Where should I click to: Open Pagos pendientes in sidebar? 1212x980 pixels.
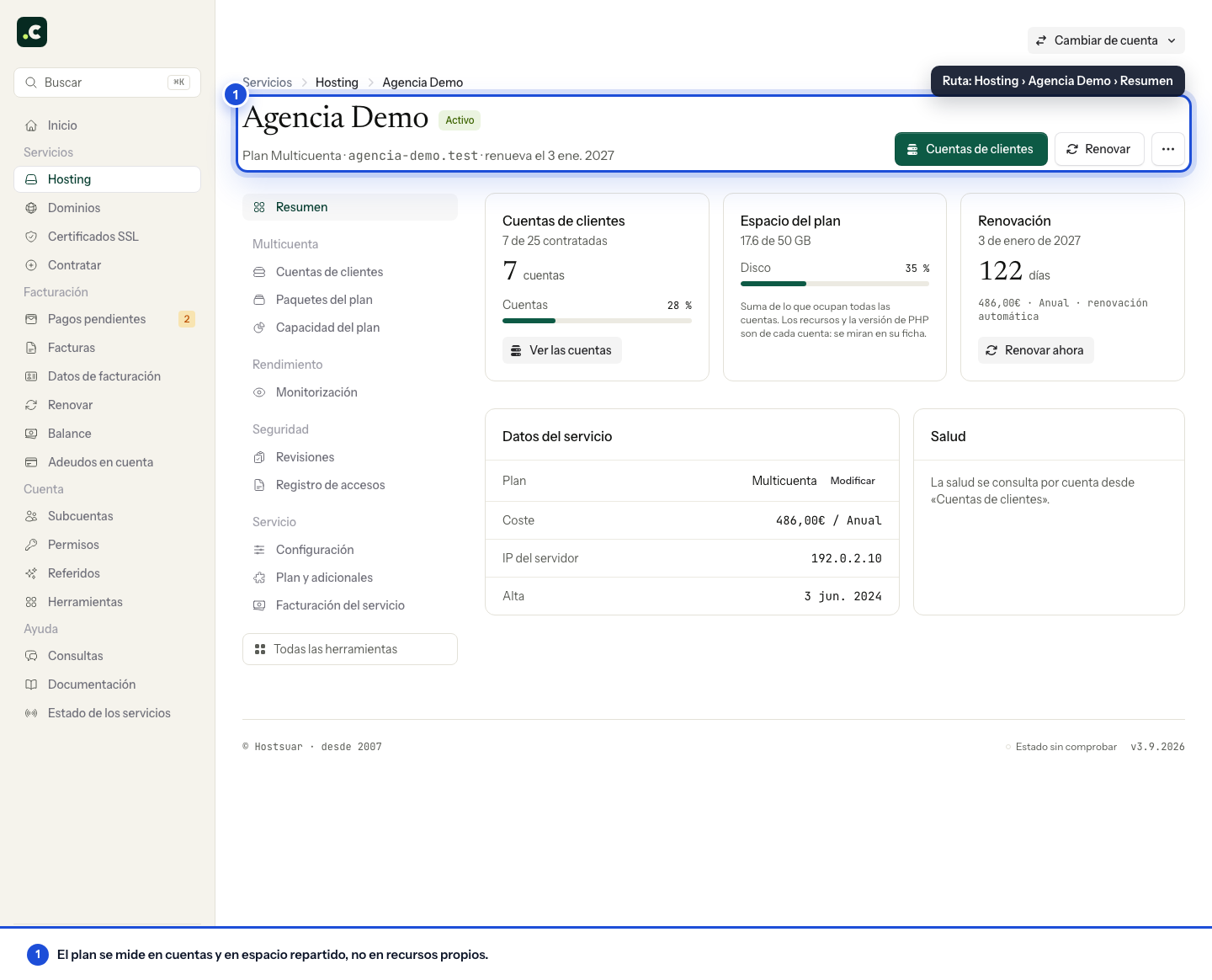[x=108, y=319]
